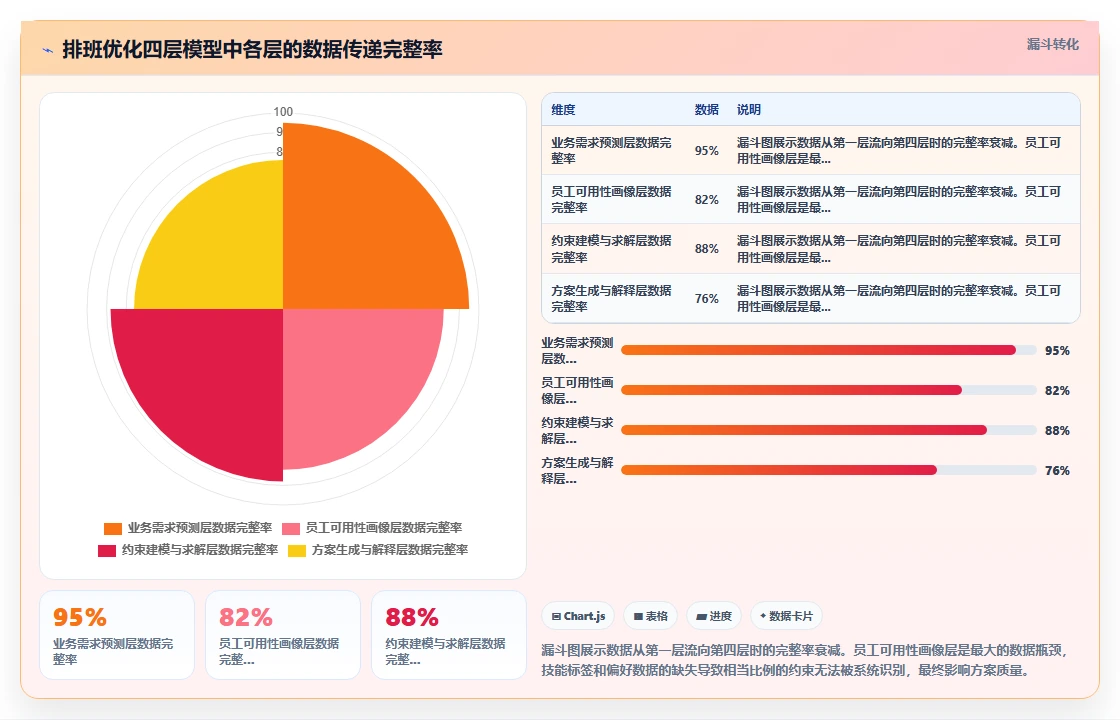The width and height of the screenshot is (1120, 720).
Task: Click the icon in the Chart.js chip
Action: [x=556, y=616]
